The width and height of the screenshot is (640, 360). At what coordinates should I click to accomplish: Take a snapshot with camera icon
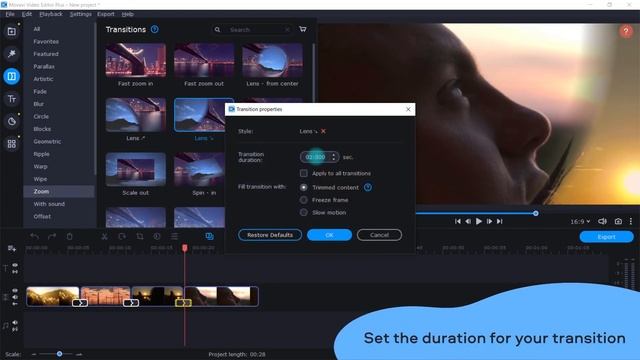(618, 221)
